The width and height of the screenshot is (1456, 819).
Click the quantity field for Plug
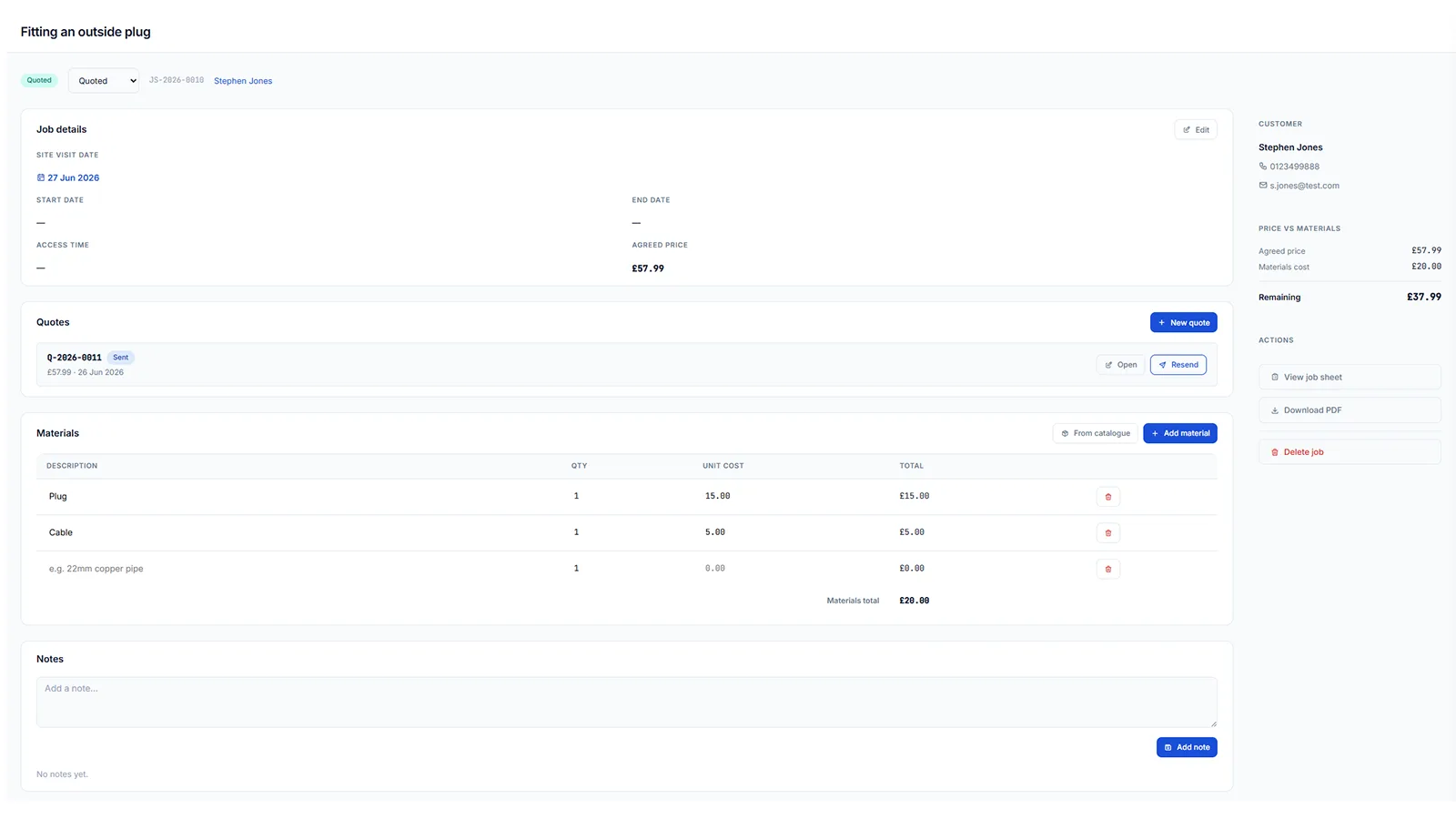point(576,496)
